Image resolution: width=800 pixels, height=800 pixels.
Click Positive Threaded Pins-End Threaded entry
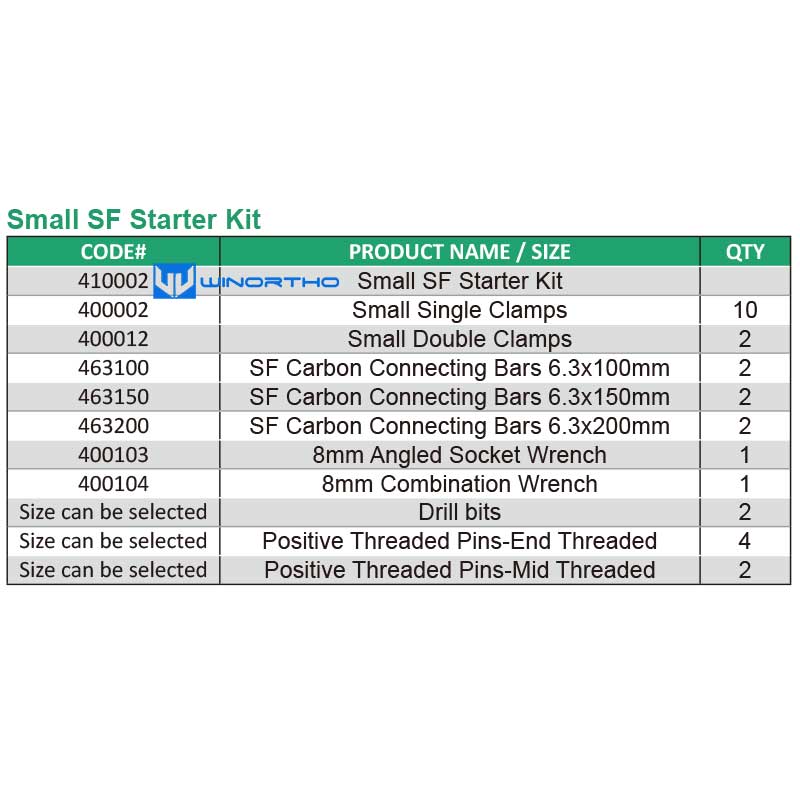pos(460,541)
